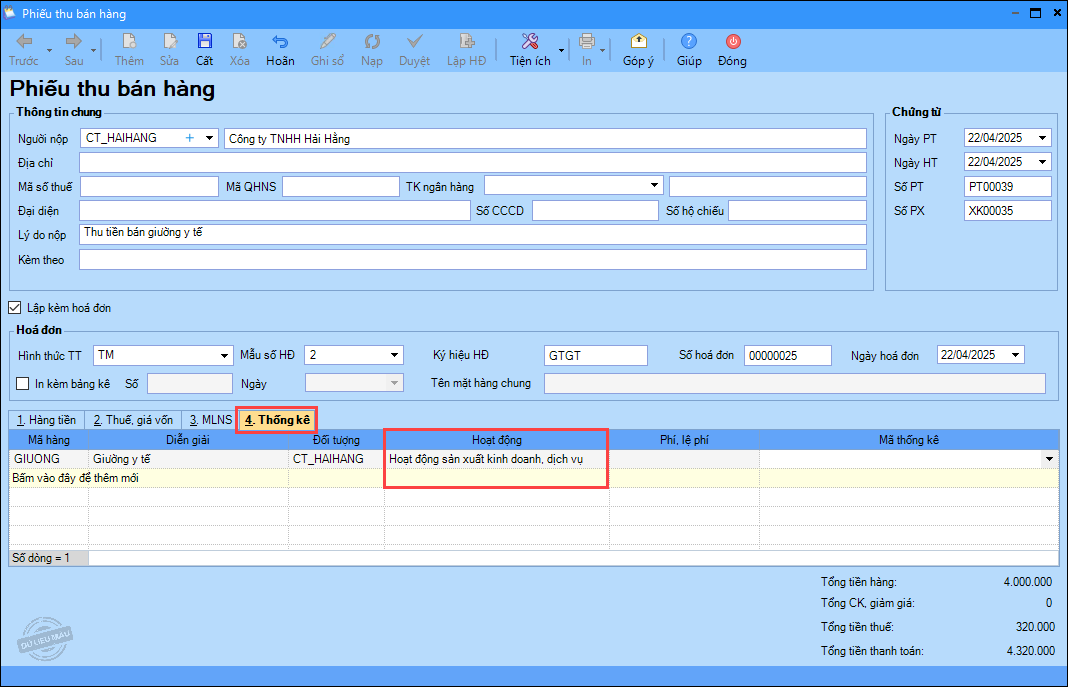The image size is (1068, 687).
Task: Open the Ngày PT date picker dropdown
Action: pos(1043,138)
